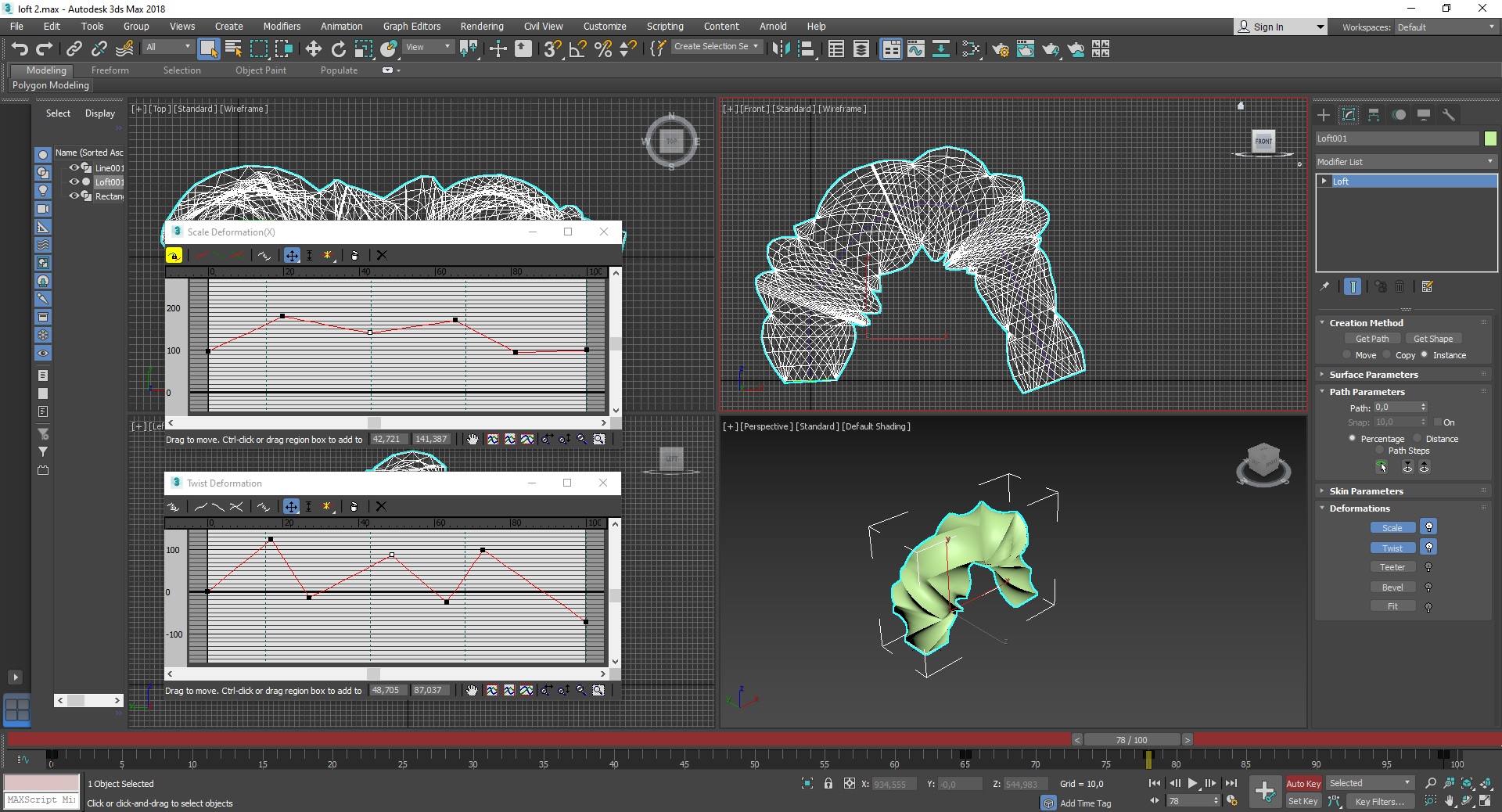Click the Teeter deformation button

[1392, 567]
